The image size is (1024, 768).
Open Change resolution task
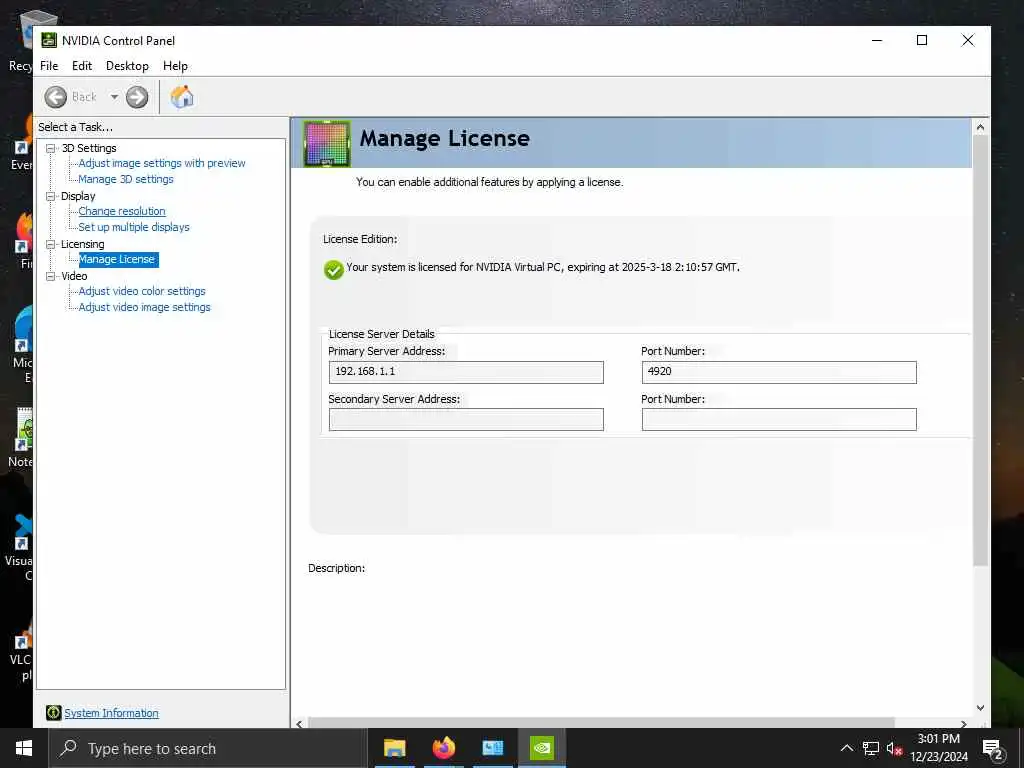pos(121,211)
